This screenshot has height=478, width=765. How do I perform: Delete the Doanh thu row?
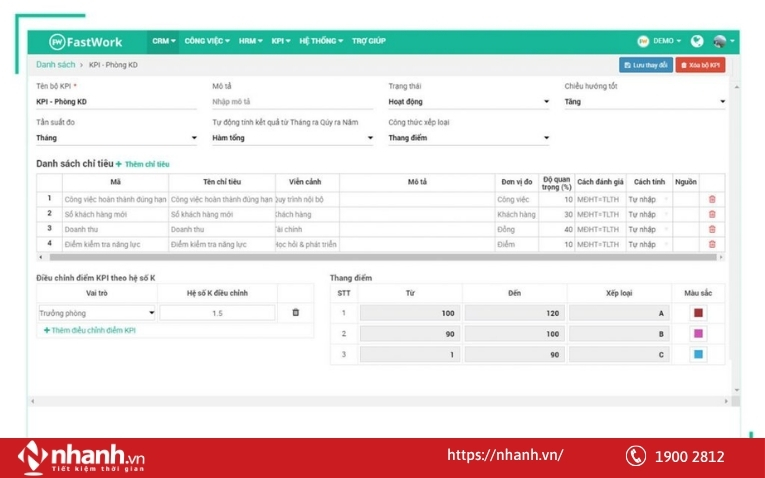[712, 229]
